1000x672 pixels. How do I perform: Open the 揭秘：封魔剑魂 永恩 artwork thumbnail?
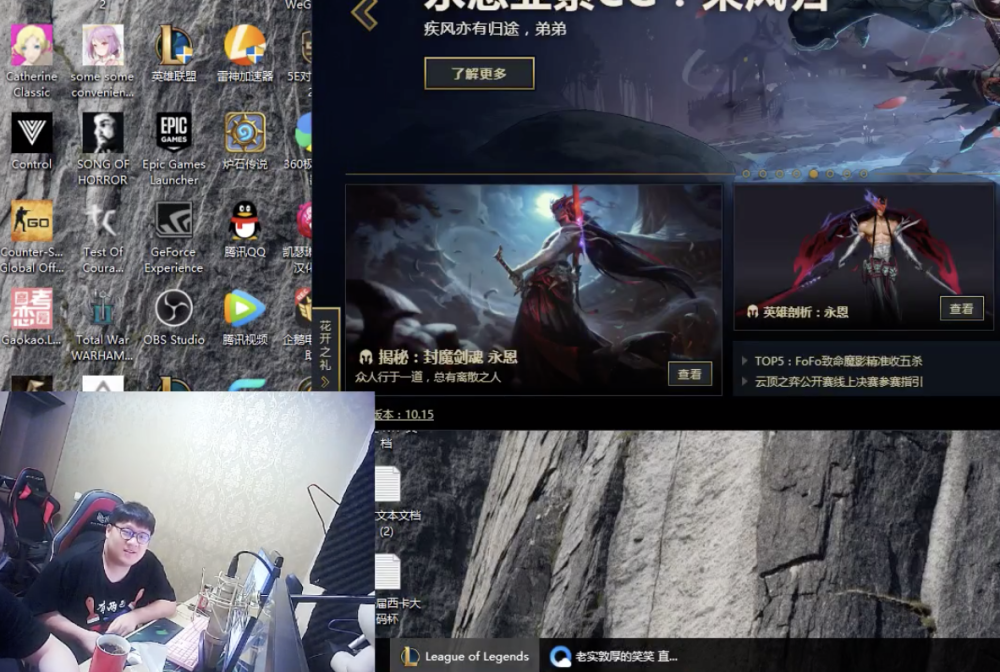534,289
